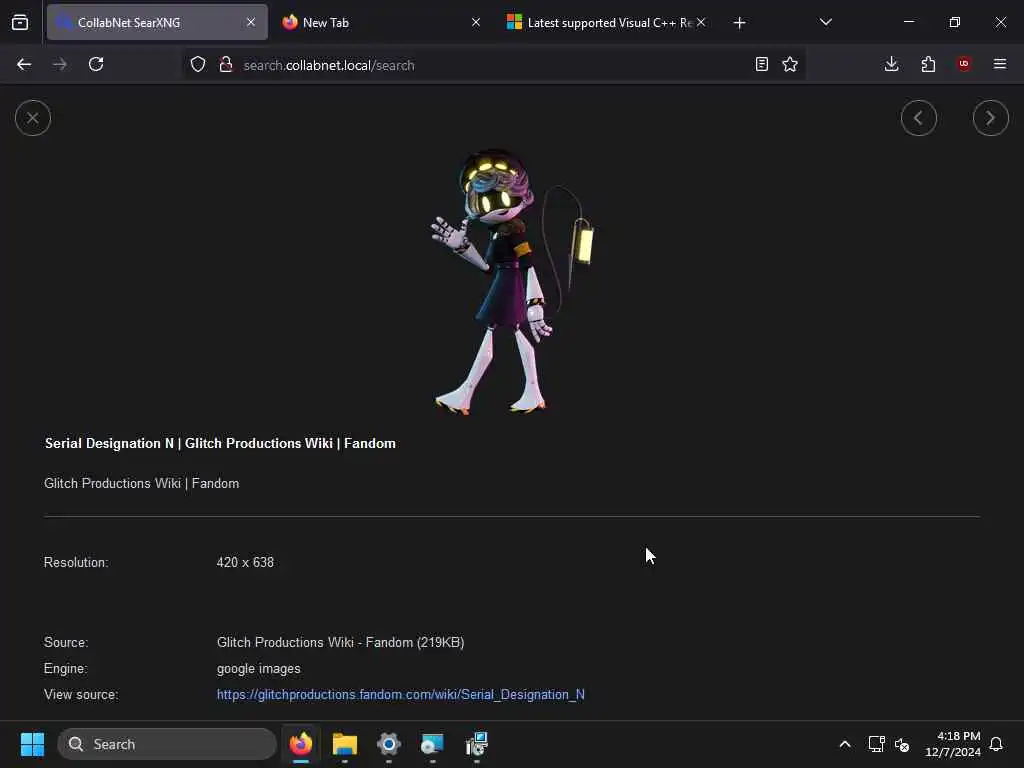Viewport: 1024px width, 768px height.
Task: Expand the list all tabs dropdown
Action: tap(825, 22)
